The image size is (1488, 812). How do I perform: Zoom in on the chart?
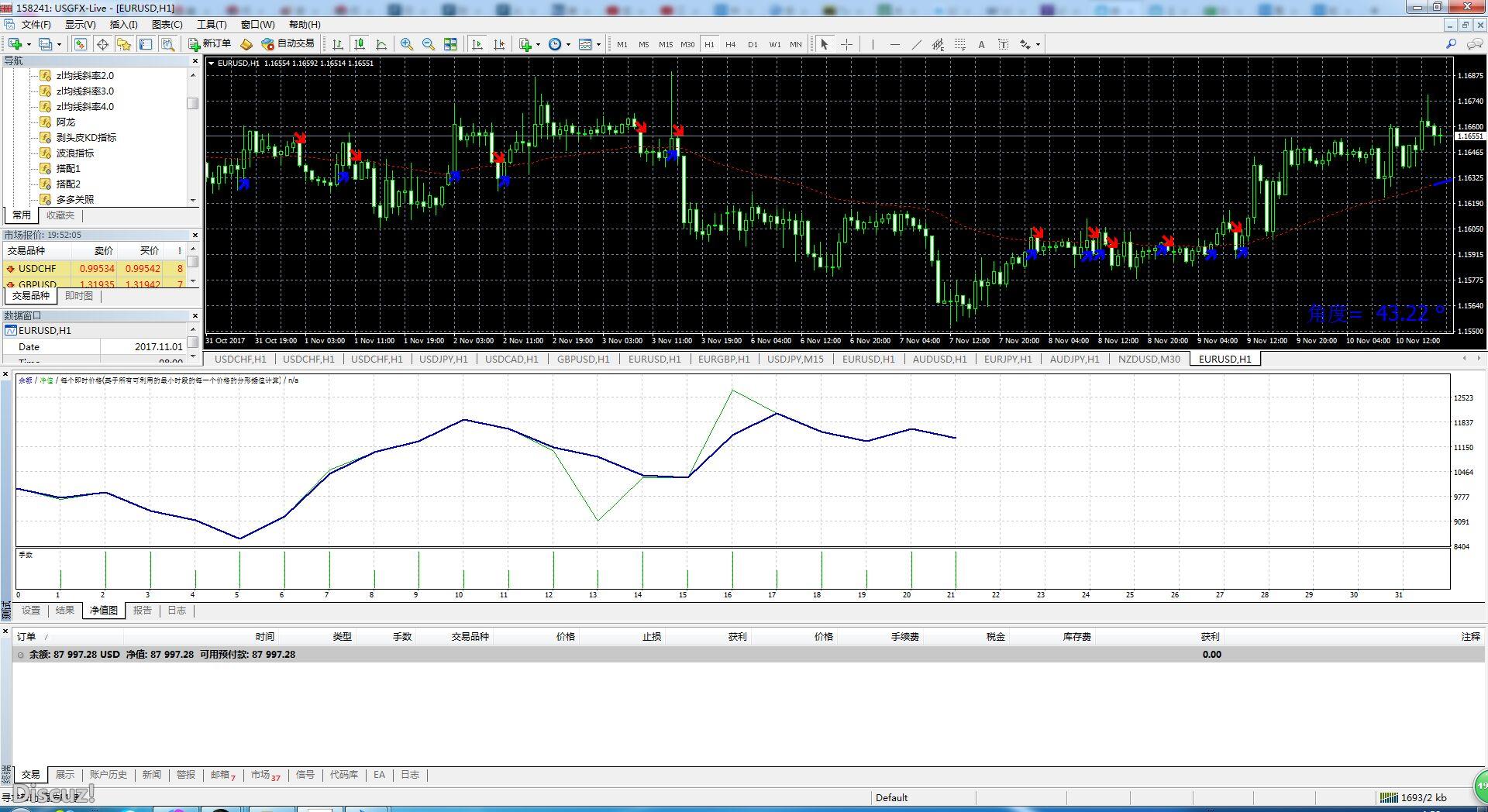pos(406,44)
